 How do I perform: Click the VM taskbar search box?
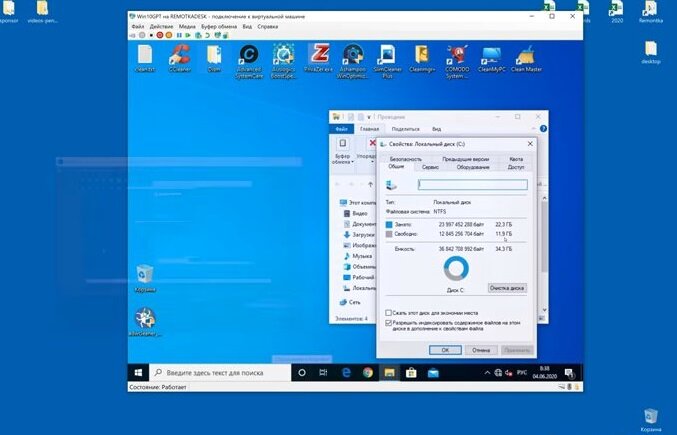click(220, 373)
